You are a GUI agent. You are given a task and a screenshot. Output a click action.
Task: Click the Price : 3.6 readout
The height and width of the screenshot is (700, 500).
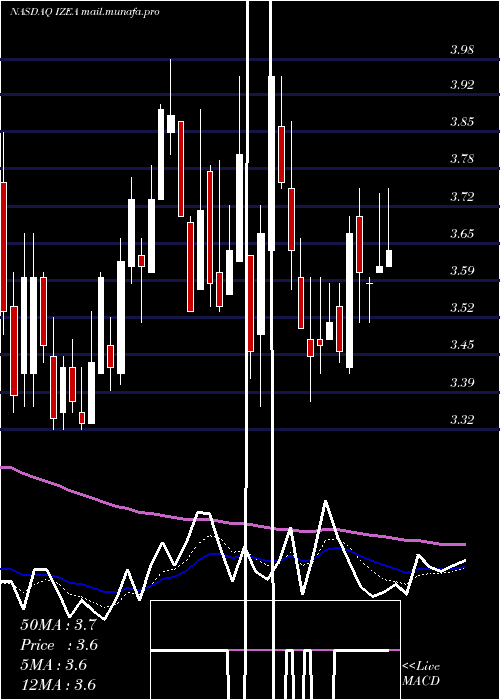click(x=59, y=645)
